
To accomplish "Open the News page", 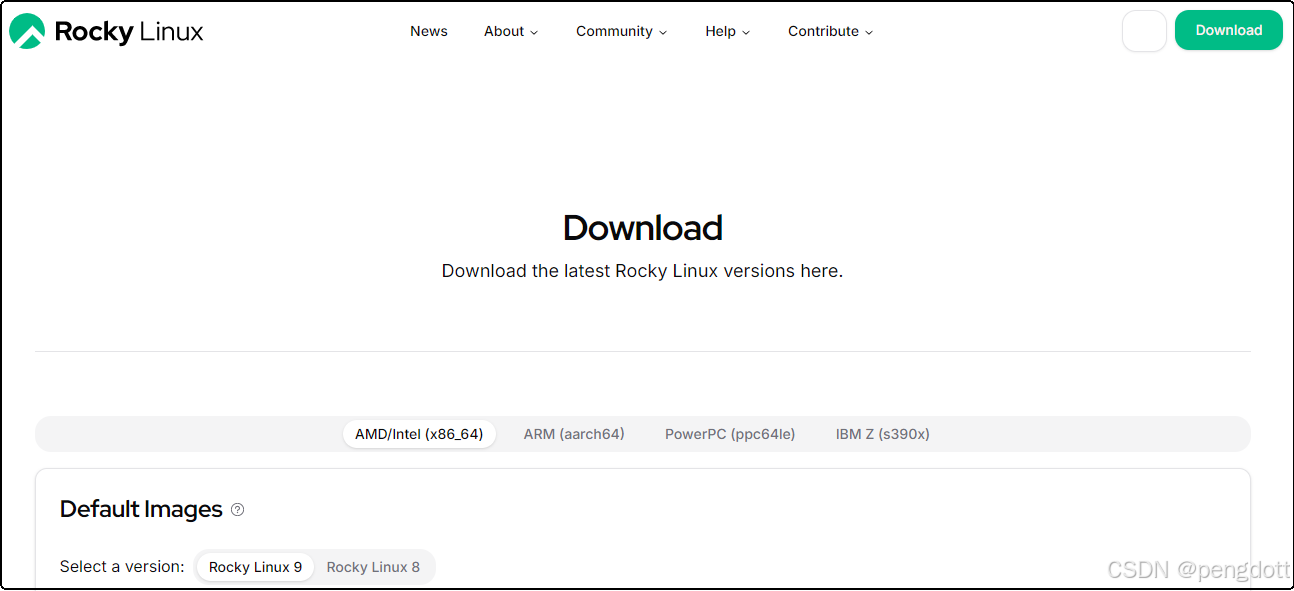I will point(429,31).
